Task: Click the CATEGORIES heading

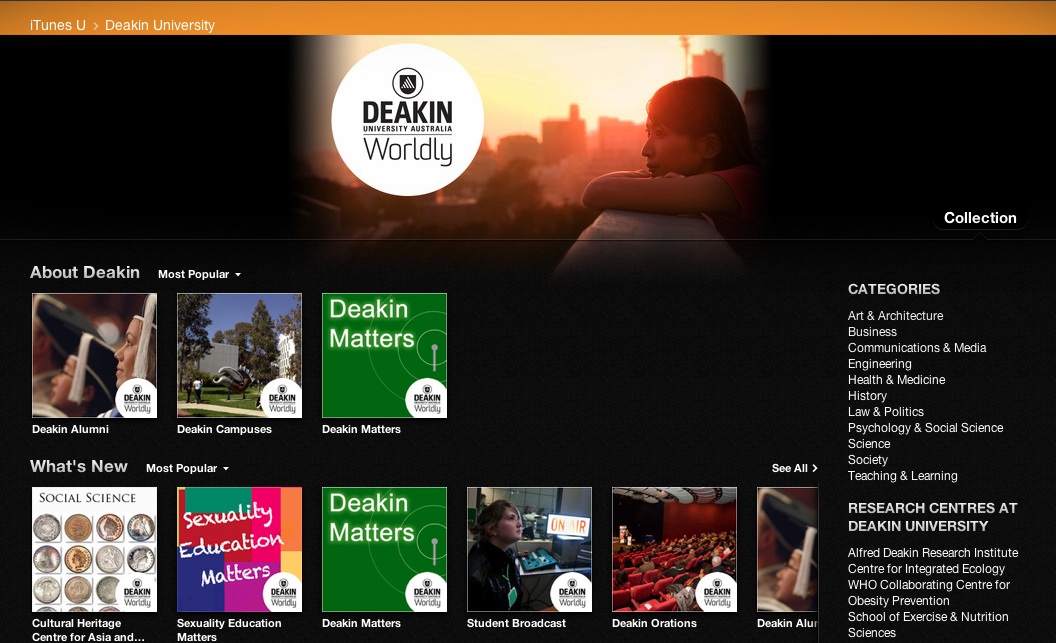Action: (894, 289)
